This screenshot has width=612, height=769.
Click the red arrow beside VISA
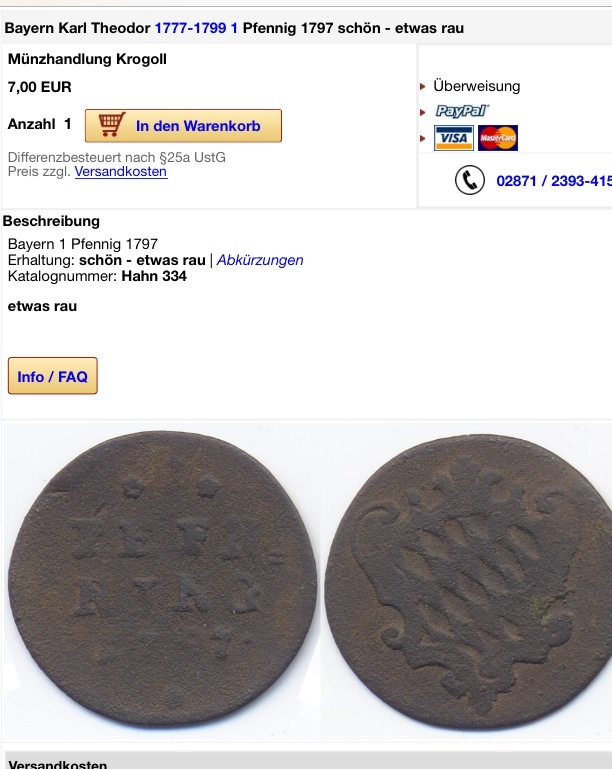coord(423,138)
